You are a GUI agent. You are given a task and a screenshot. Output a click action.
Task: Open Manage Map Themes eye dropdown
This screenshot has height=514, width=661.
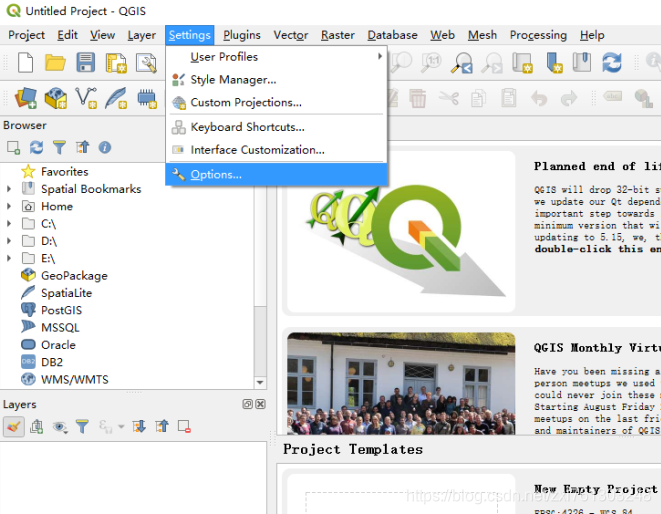[x=60, y=427]
